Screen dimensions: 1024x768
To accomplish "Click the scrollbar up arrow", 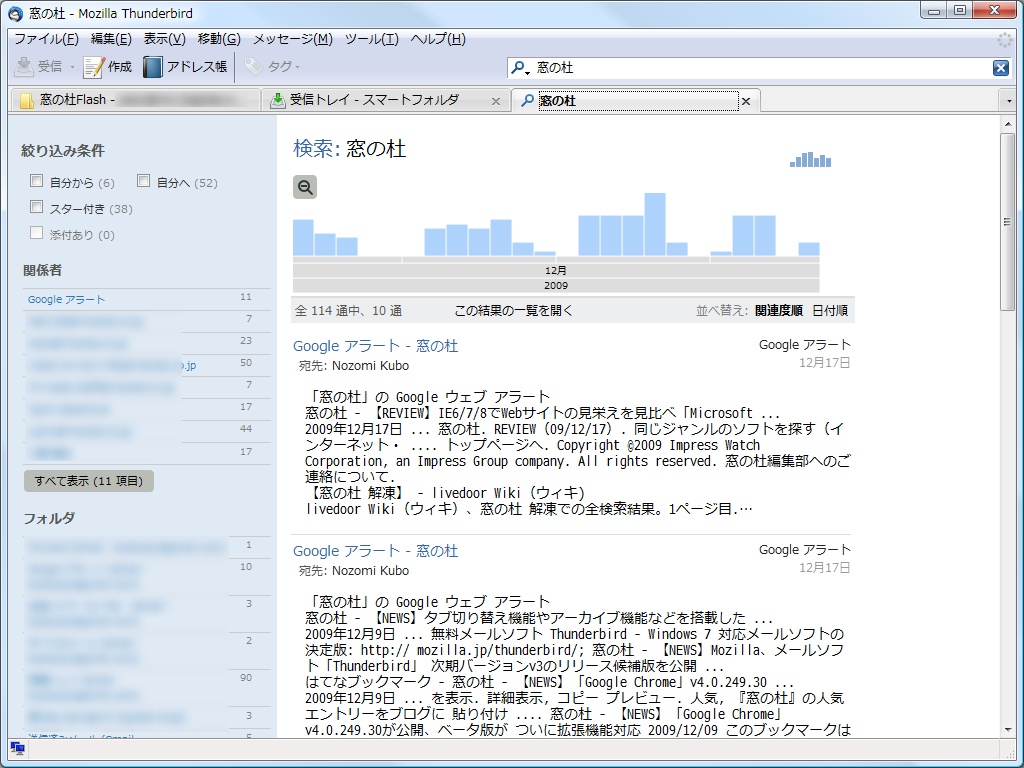I will pyautogui.click(x=1008, y=124).
